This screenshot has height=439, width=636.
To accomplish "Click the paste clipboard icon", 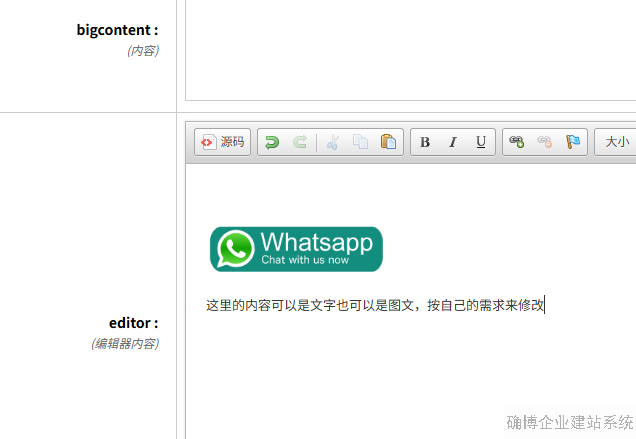I will coord(388,142).
